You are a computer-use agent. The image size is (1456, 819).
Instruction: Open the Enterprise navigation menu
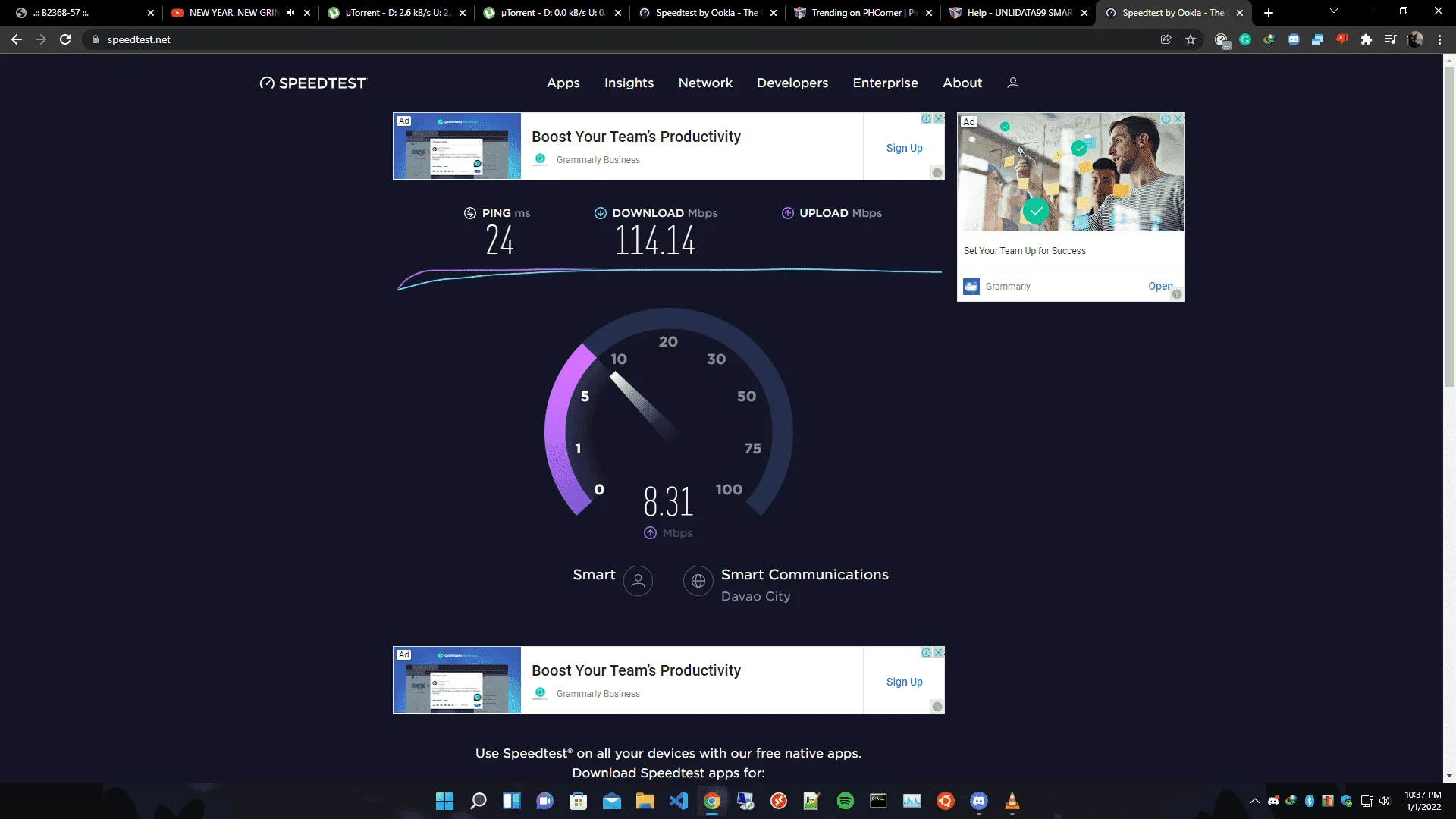(x=885, y=83)
